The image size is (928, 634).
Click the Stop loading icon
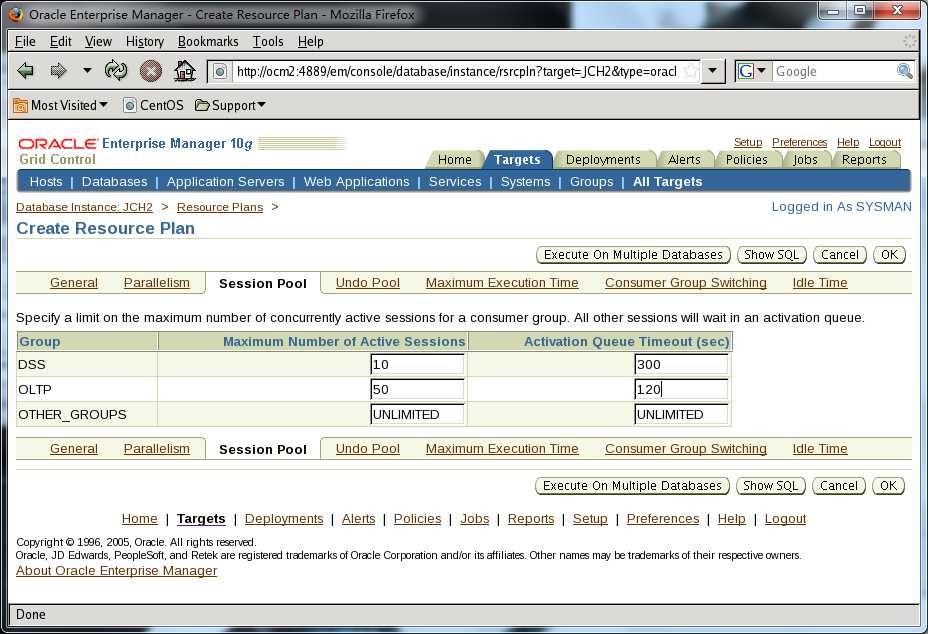(x=151, y=71)
